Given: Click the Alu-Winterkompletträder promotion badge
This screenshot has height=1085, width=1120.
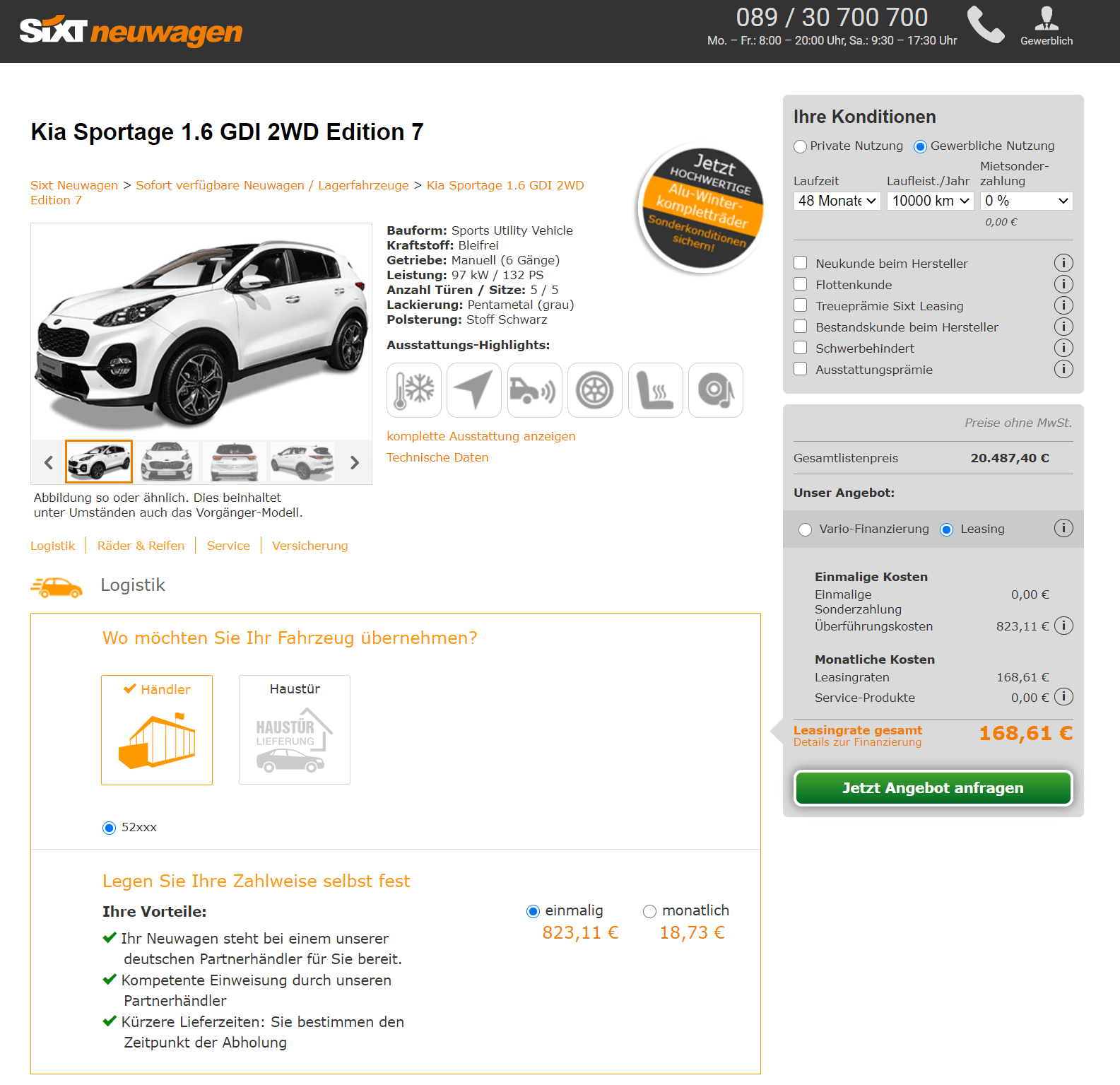Looking at the screenshot, I should (x=701, y=209).
